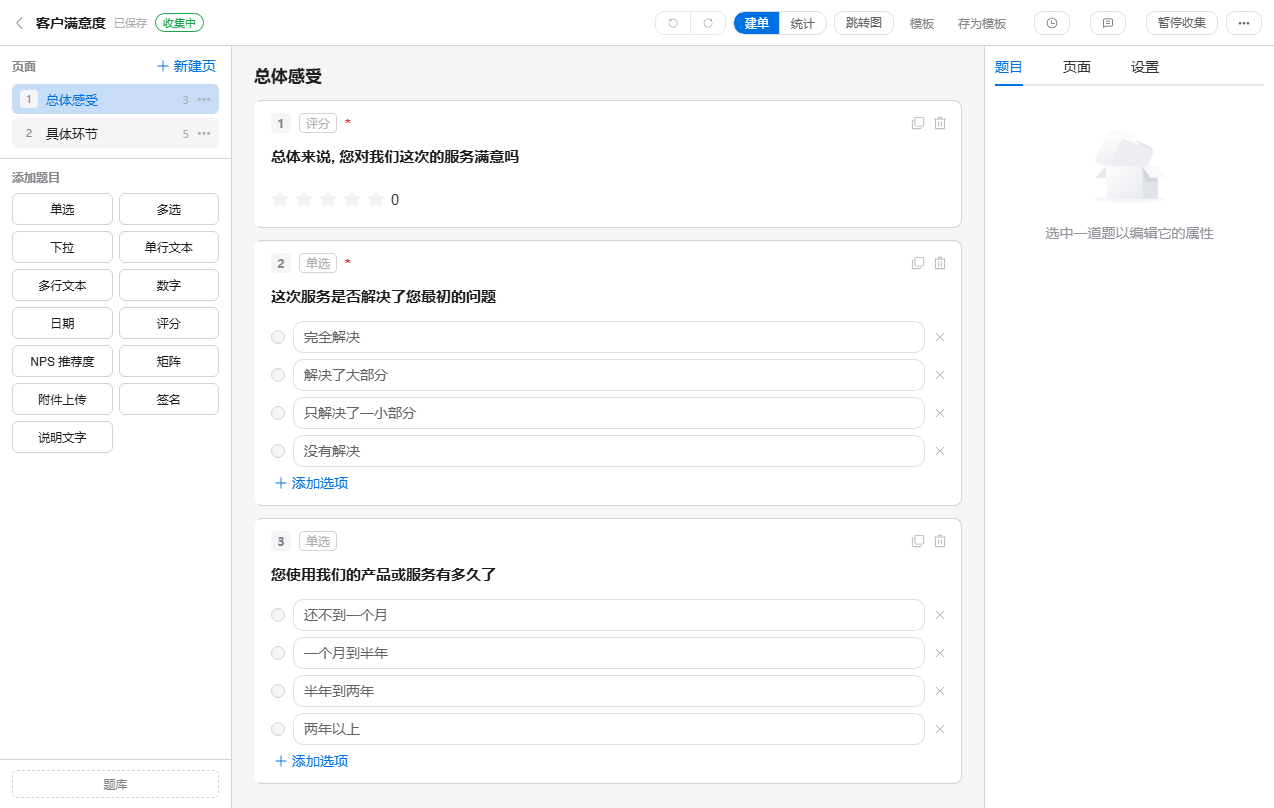Add a 说明文字 block

[62, 437]
